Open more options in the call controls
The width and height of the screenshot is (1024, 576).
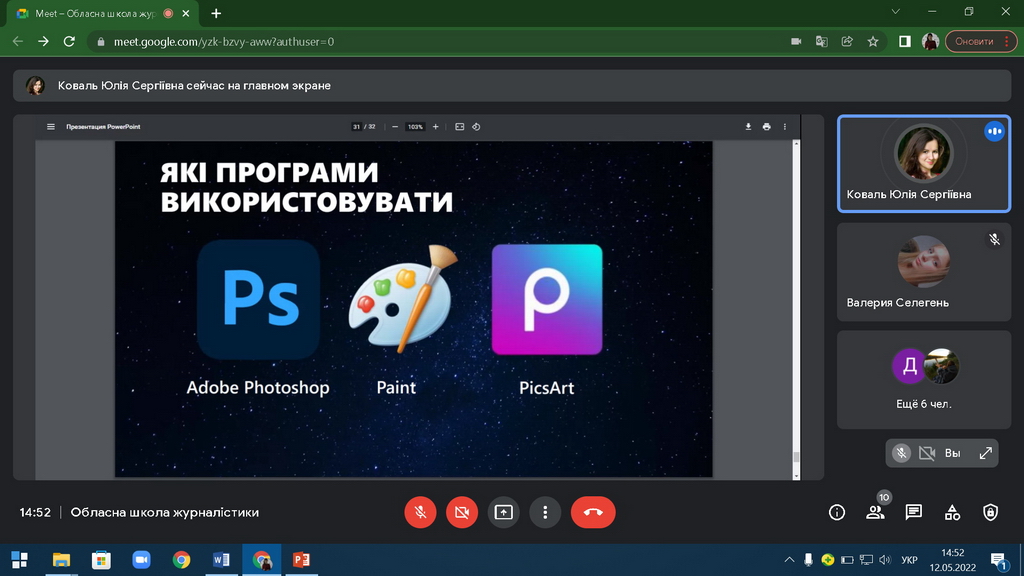tap(545, 513)
